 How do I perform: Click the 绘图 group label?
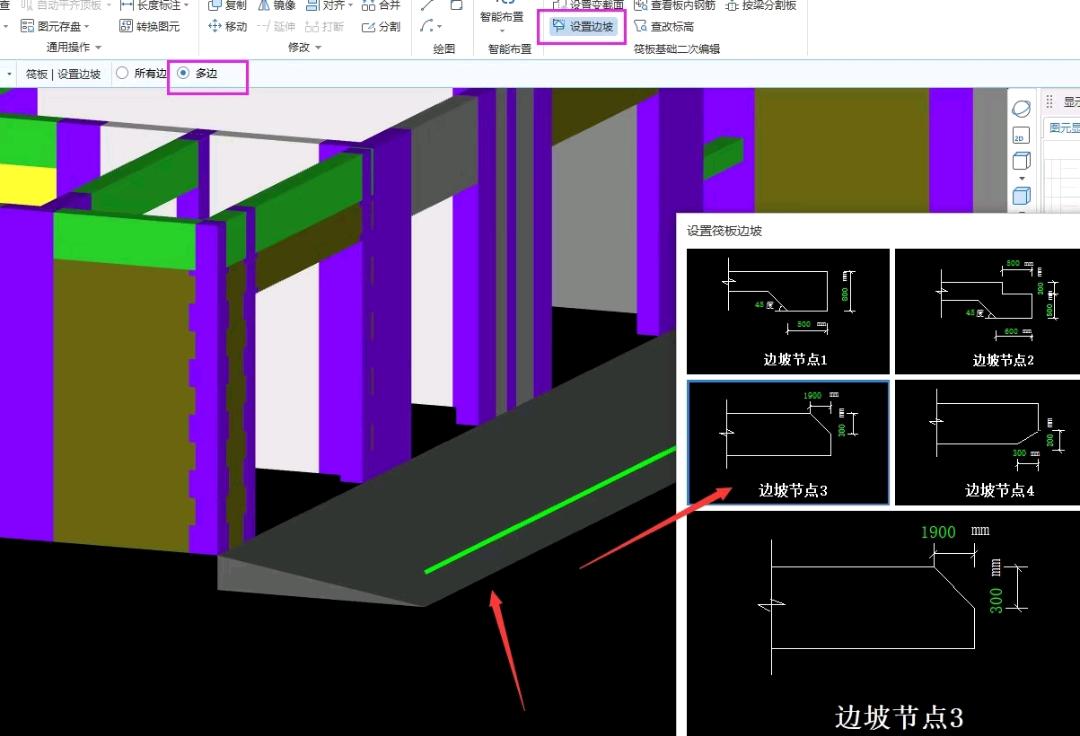click(x=444, y=49)
